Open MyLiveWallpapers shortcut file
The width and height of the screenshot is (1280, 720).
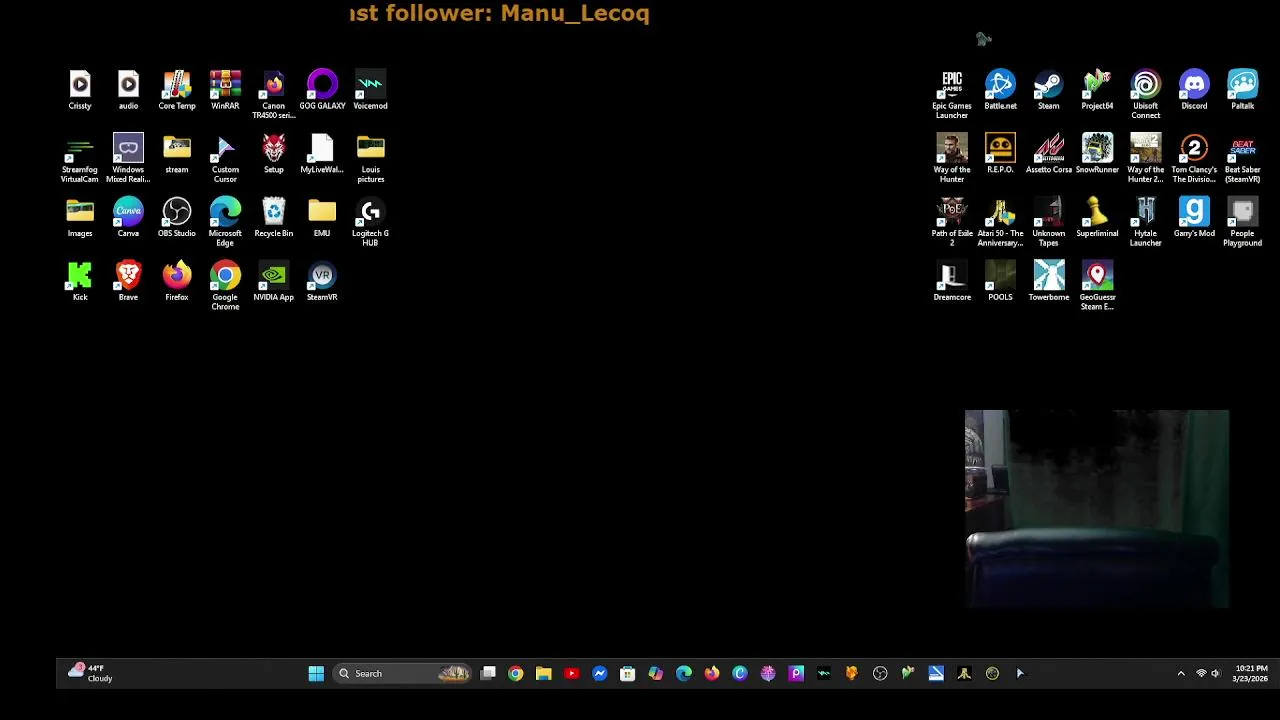tap(322, 154)
